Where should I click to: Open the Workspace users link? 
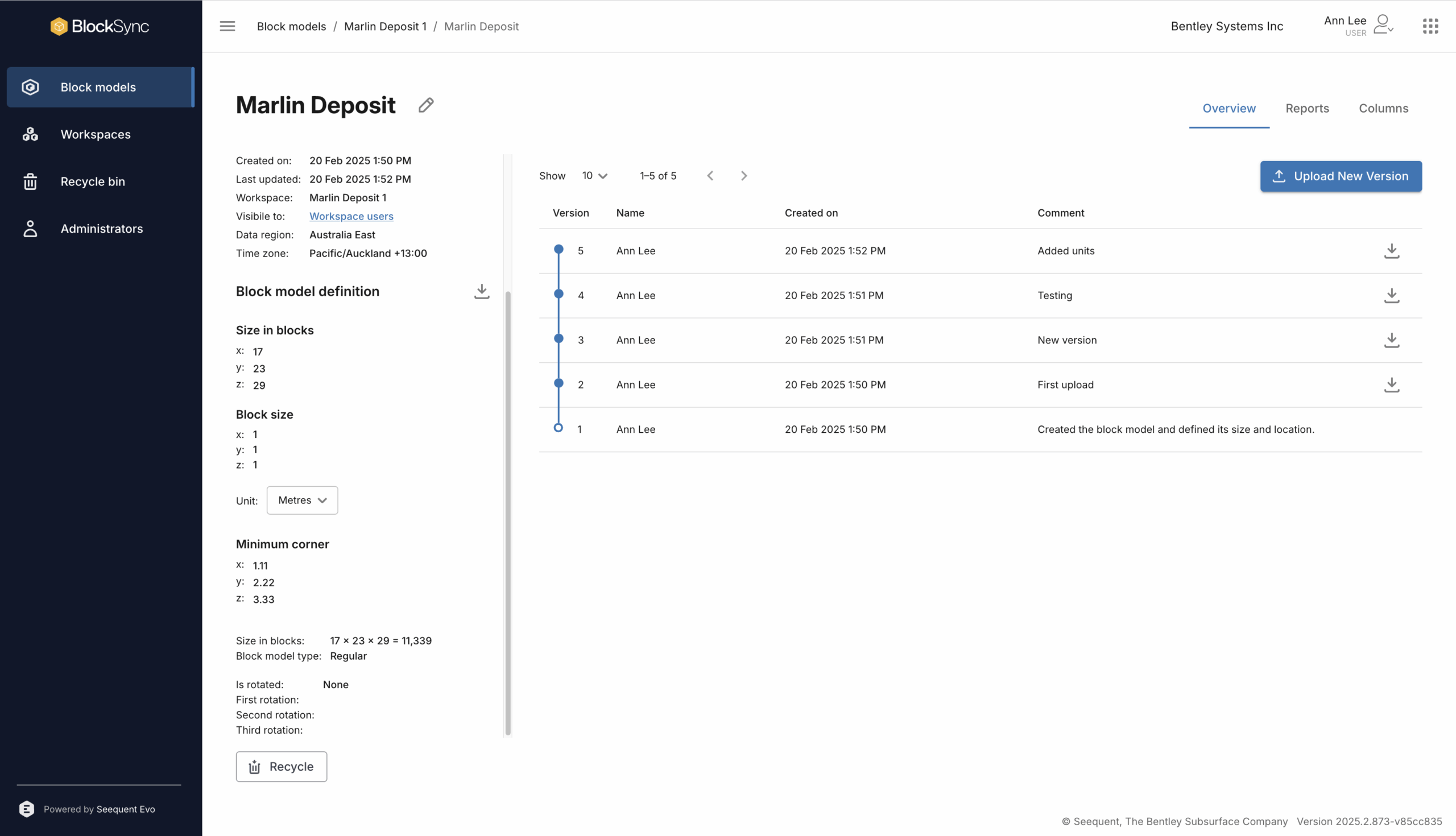[x=351, y=216]
